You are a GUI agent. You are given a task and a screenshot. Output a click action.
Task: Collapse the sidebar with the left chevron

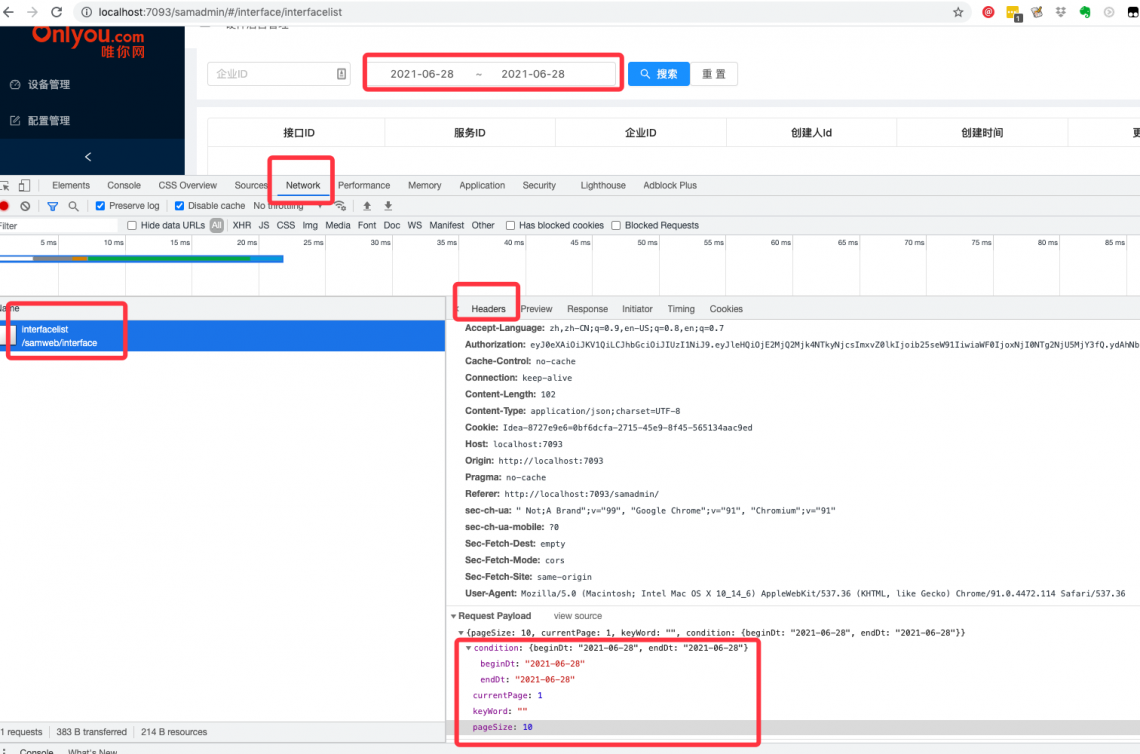pos(88,157)
